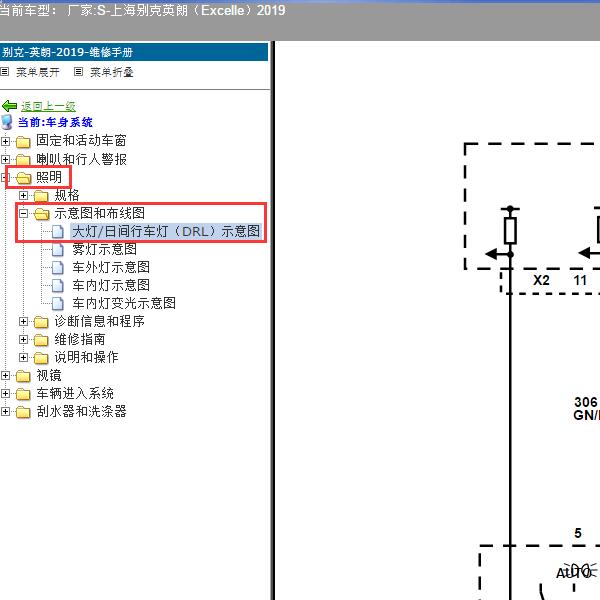
Task: Click the 菜单展开 expand-all button
Action: (38, 72)
